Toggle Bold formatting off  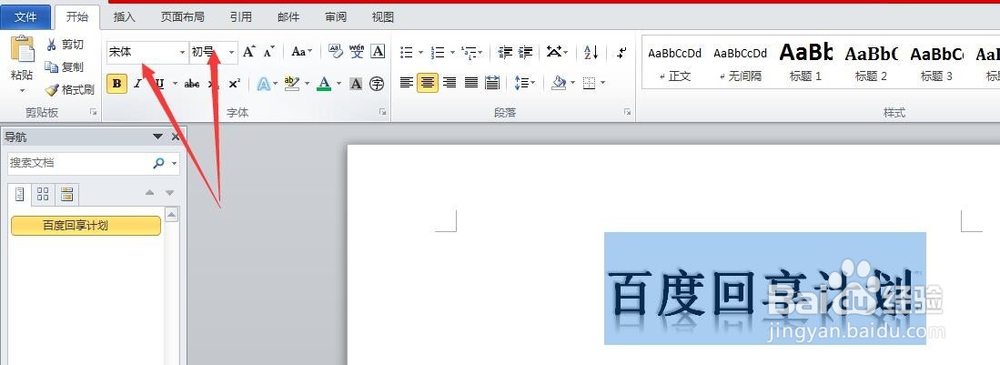click(117, 84)
